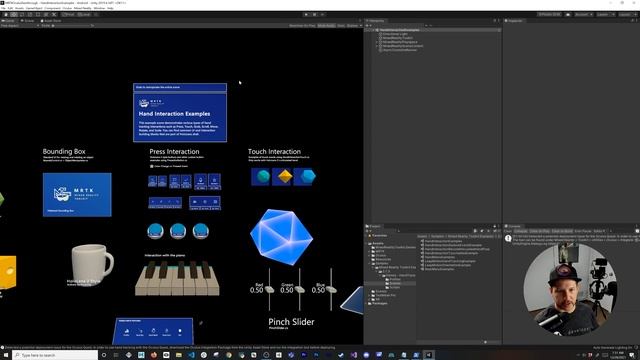Click the Windows Start button
Screen dimensions: 640x360
click(x=6, y=355)
